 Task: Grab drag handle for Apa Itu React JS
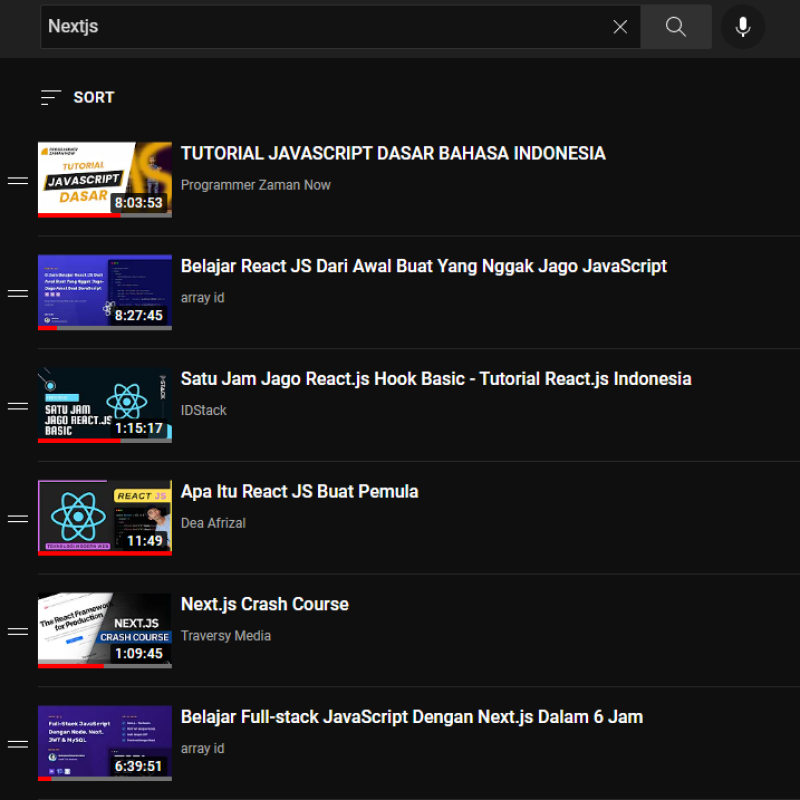click(x=18, y=519)
